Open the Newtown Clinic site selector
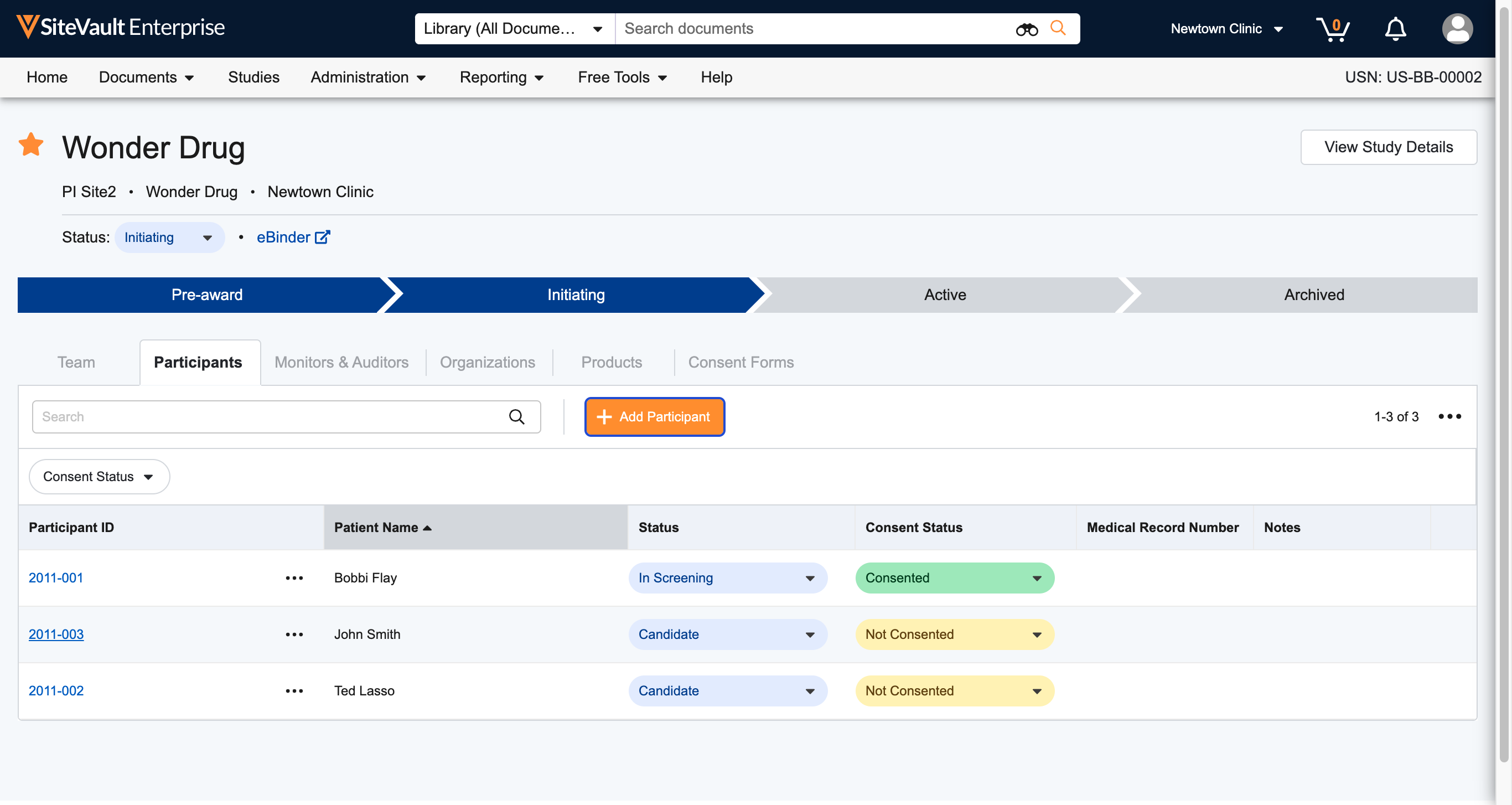This screenshot has width=1512, height=805. [1226, 29]
